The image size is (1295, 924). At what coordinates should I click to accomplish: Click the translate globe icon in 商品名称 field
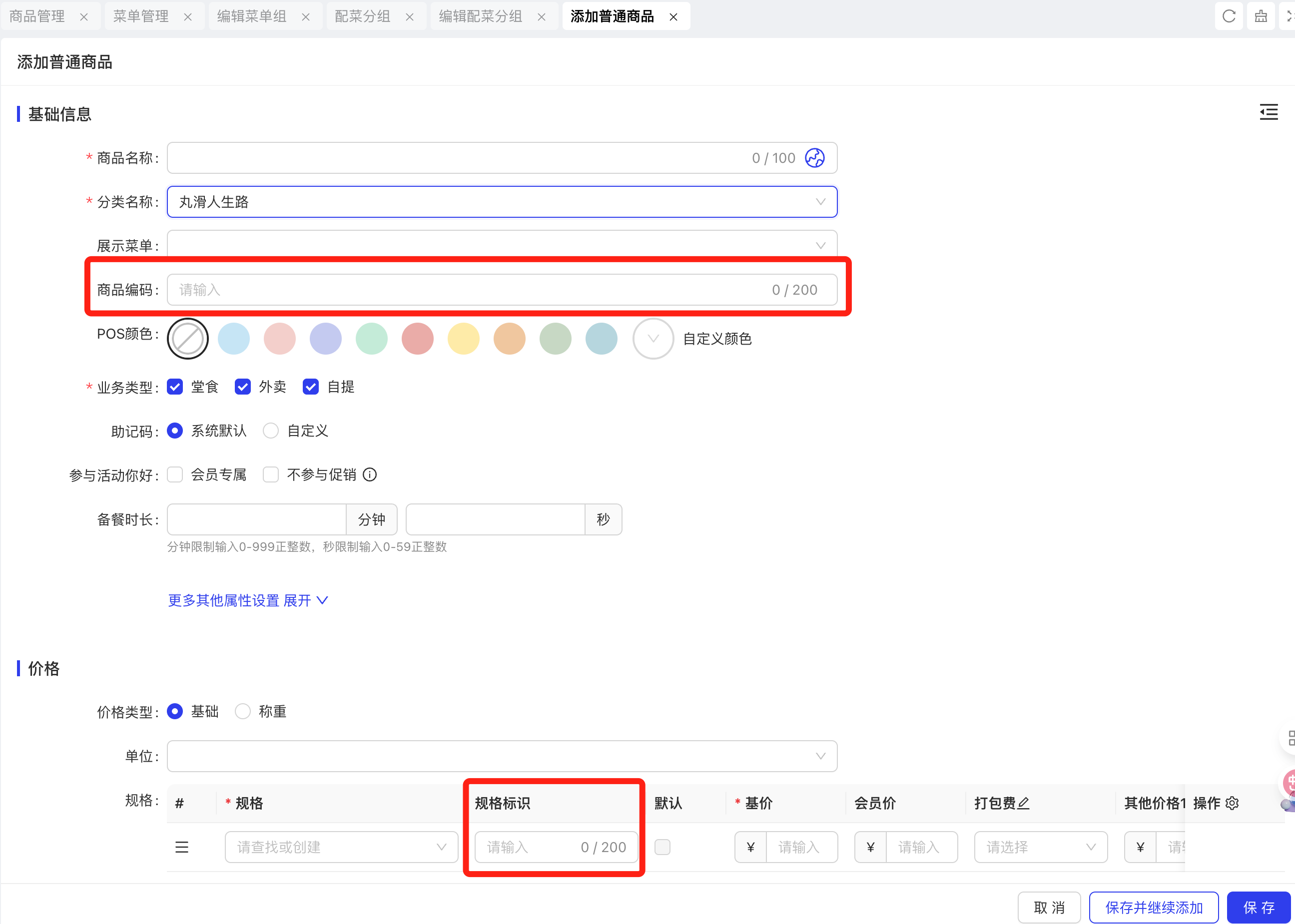tap(814, 158)
